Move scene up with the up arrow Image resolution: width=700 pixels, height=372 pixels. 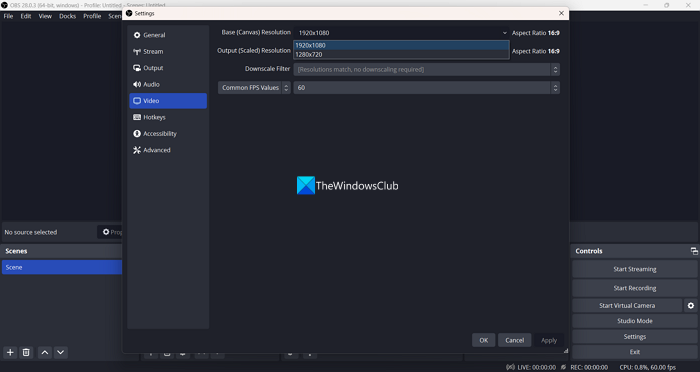45,352
